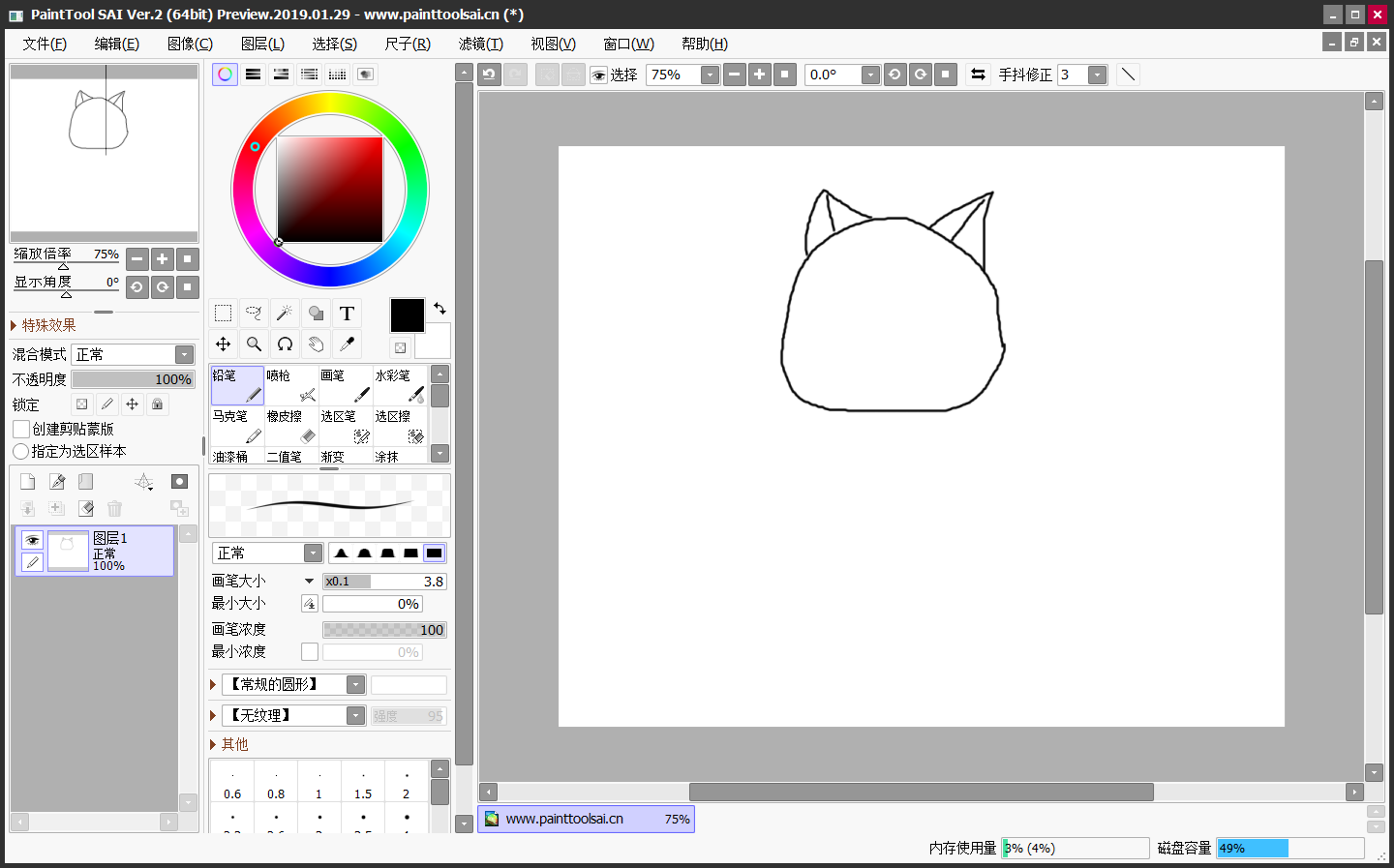Click the transparent color button

pos(400,347)
